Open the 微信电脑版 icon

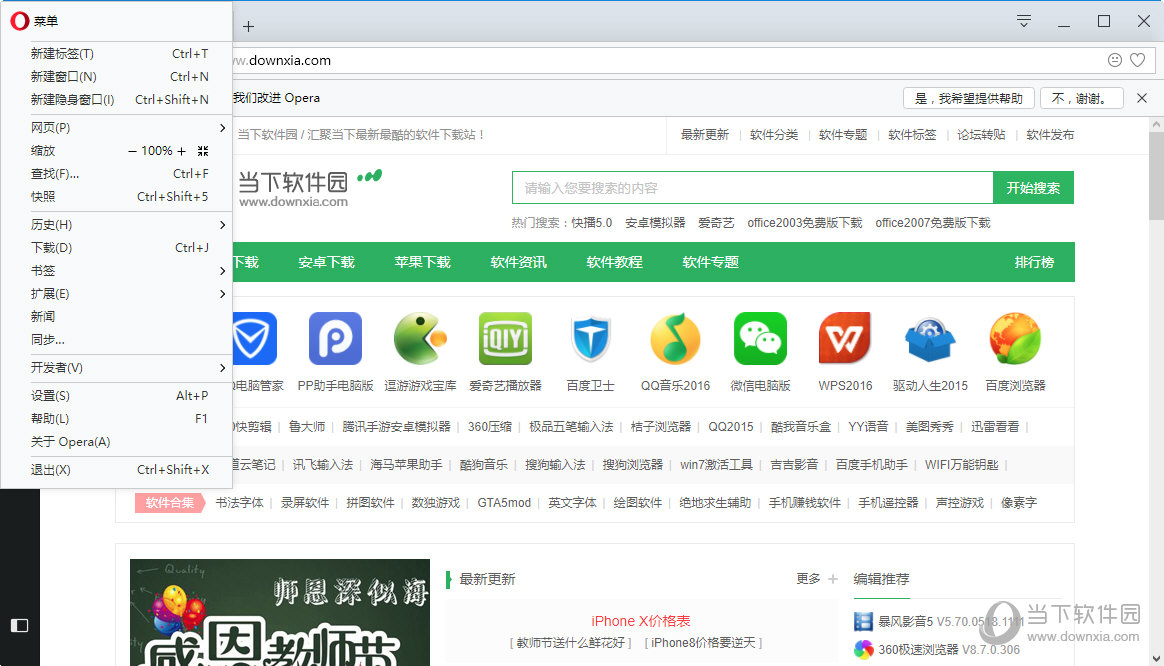[760, 339]
